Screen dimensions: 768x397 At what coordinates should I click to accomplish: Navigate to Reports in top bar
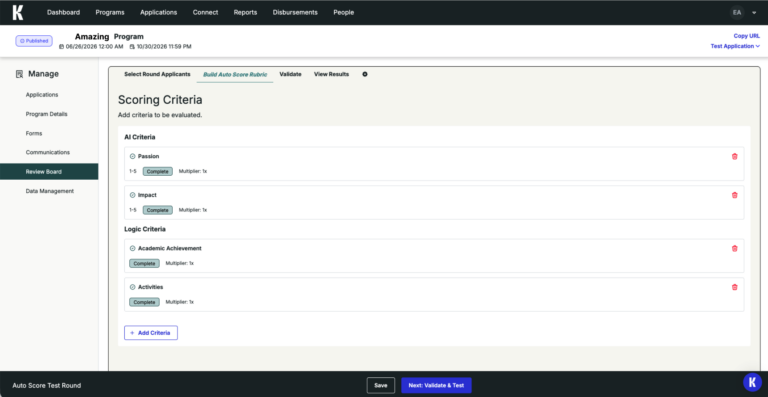point(245,13)
